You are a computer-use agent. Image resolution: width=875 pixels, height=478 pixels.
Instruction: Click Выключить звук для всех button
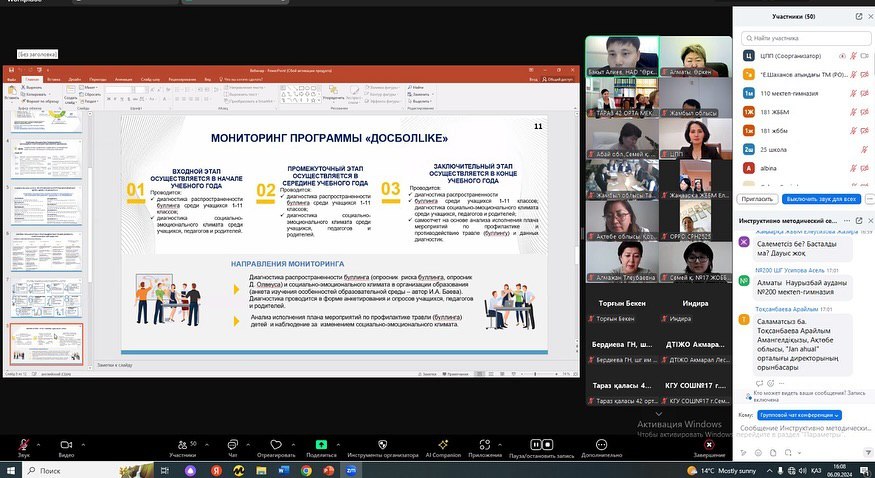[820, 199]
